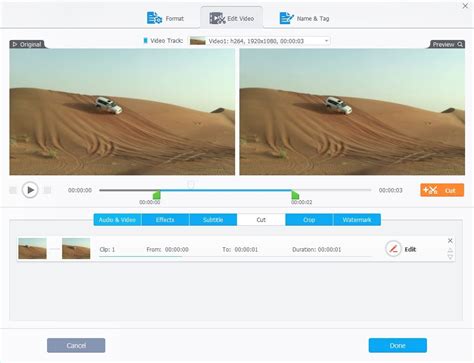474x363 pixels.
Task: Open the Effects tab
Action: [x=165, y=220]
